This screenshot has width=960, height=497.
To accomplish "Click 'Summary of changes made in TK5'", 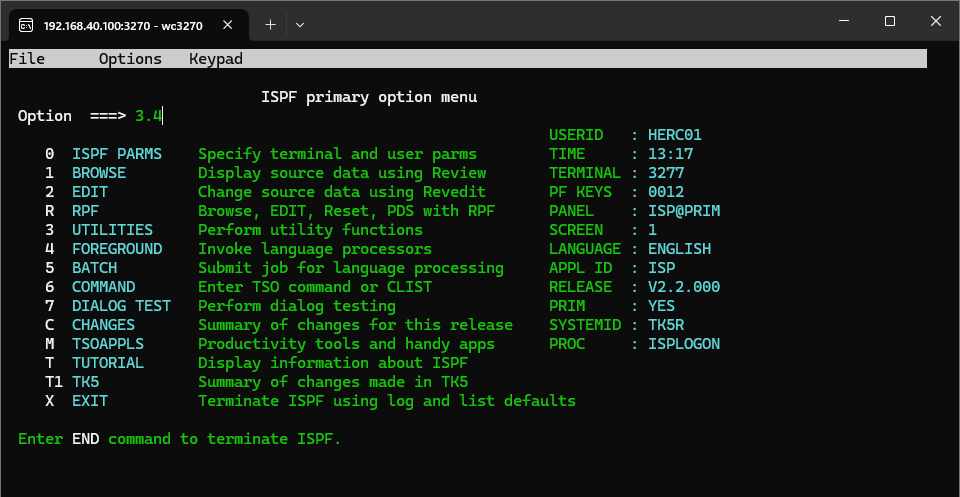I will [333, 382].
